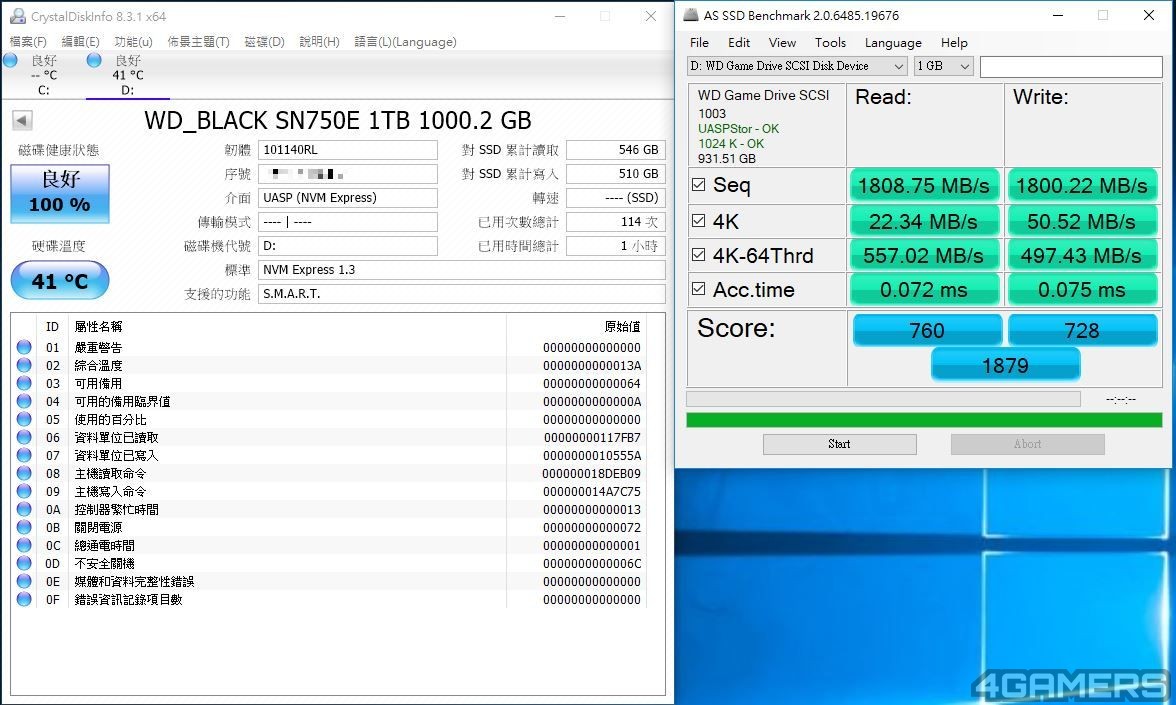Click the CrystalDiskInfo title bar app icon
The height and width of the screenshot is (705, 1176).
[18, 16]
